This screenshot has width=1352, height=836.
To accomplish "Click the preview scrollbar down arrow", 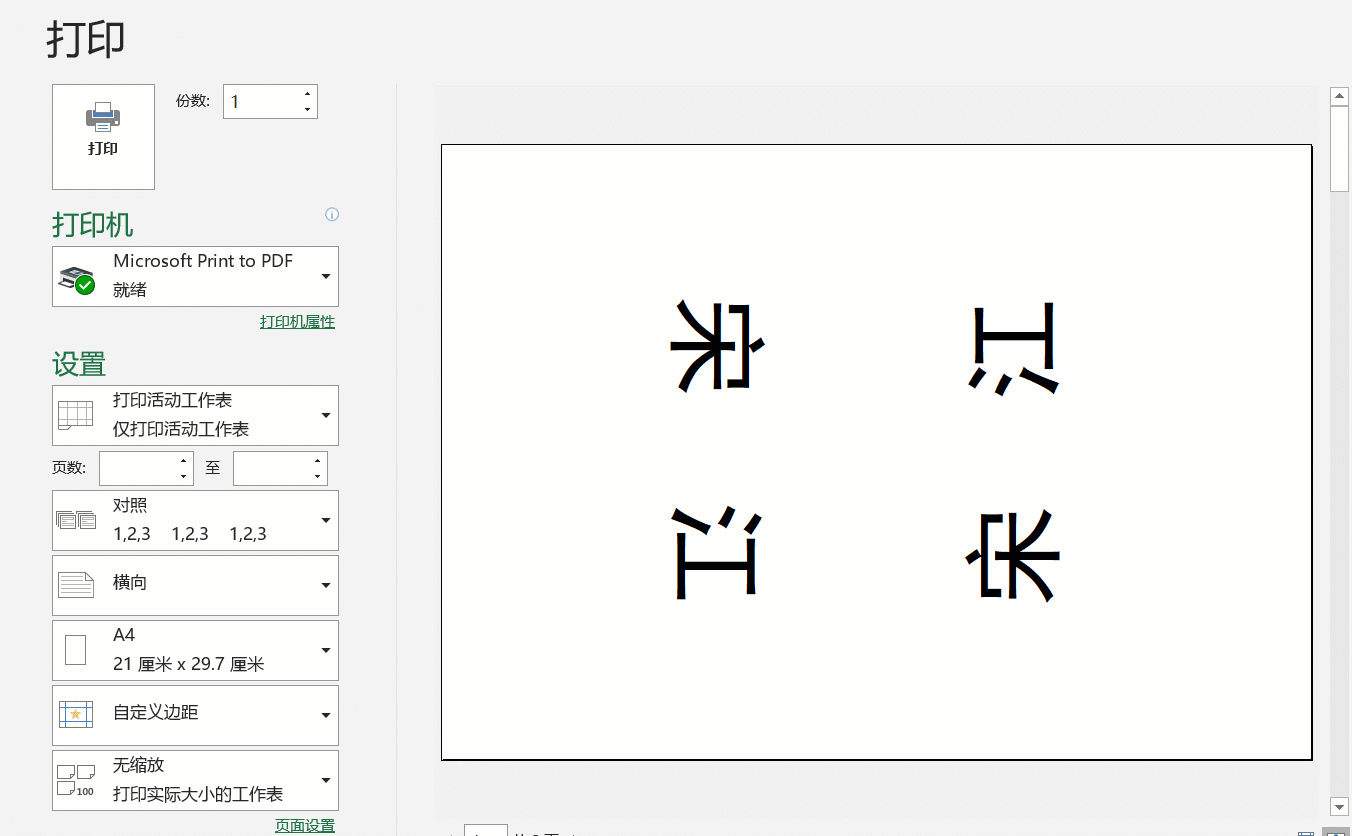I will click(x=1339, y=806).
